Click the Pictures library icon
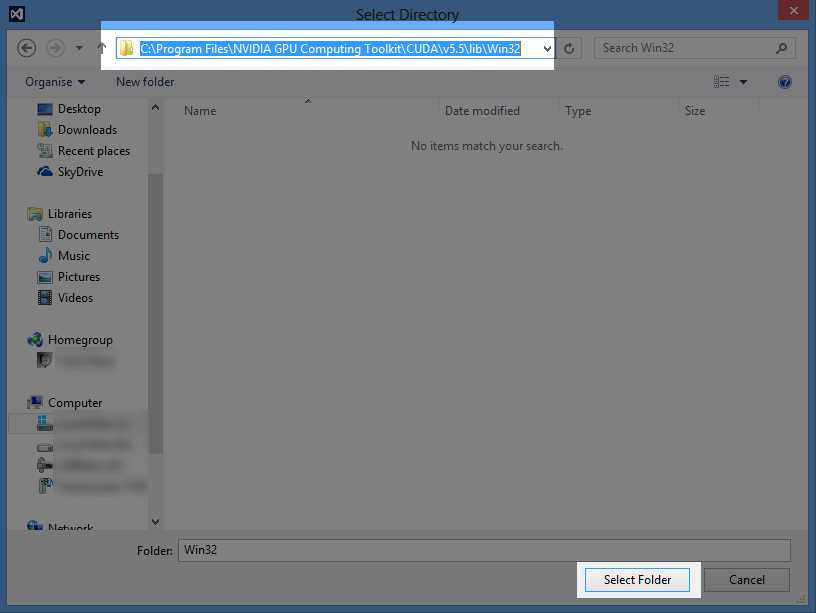This screenshot has height=613, width=816. pyautogui.click(x=45, y=277)
